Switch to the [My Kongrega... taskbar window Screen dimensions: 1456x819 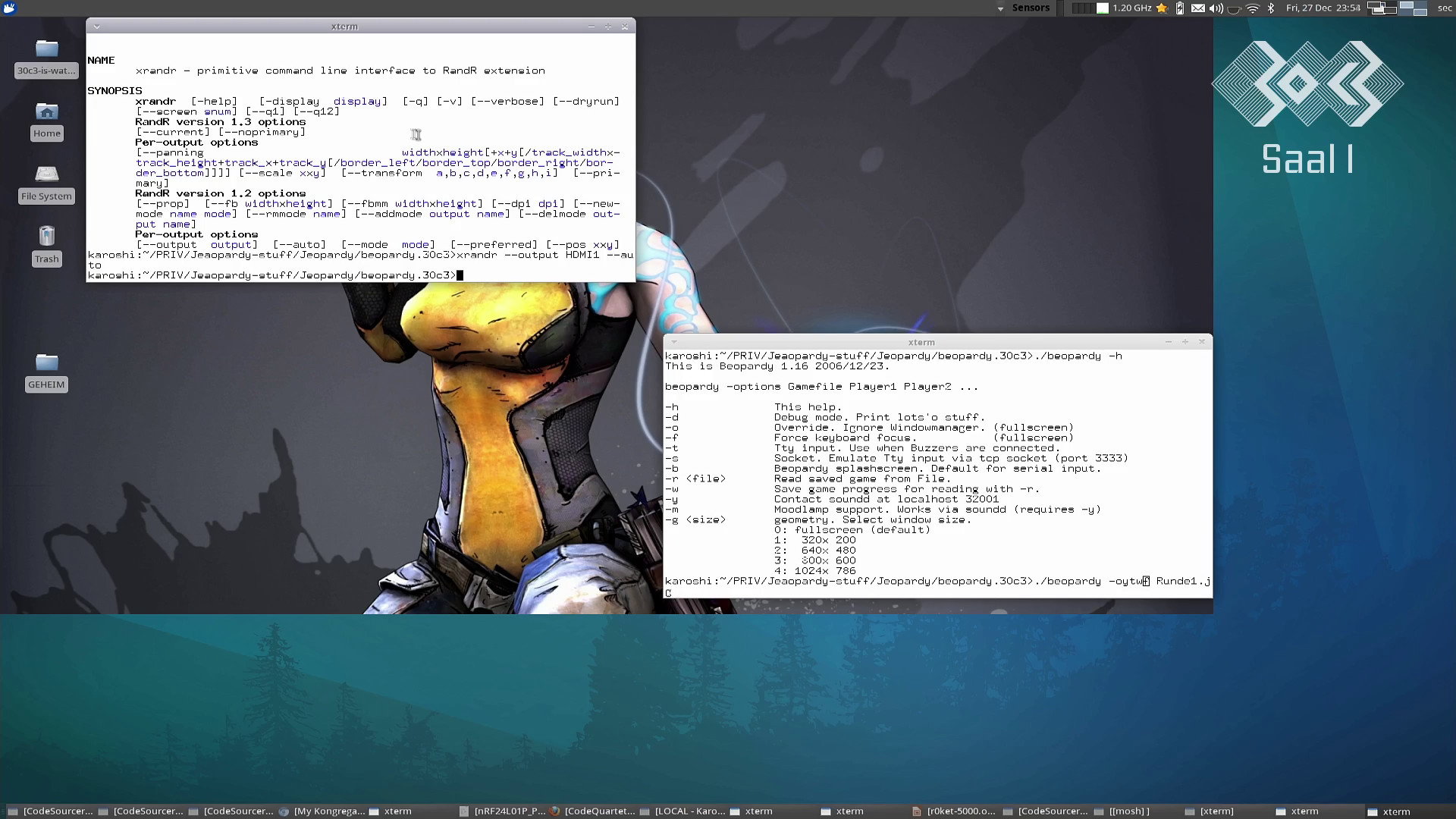tap(322, 811)
